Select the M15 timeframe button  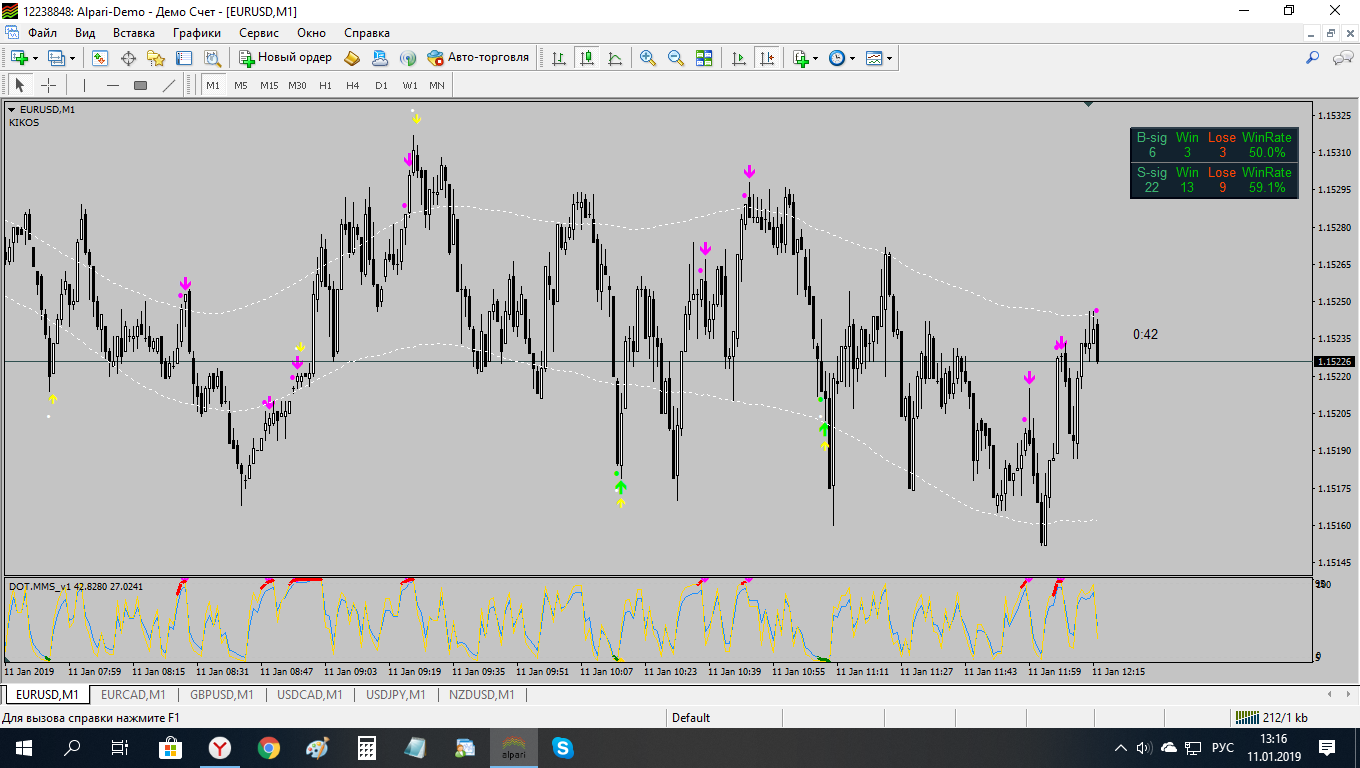(269, 85)
